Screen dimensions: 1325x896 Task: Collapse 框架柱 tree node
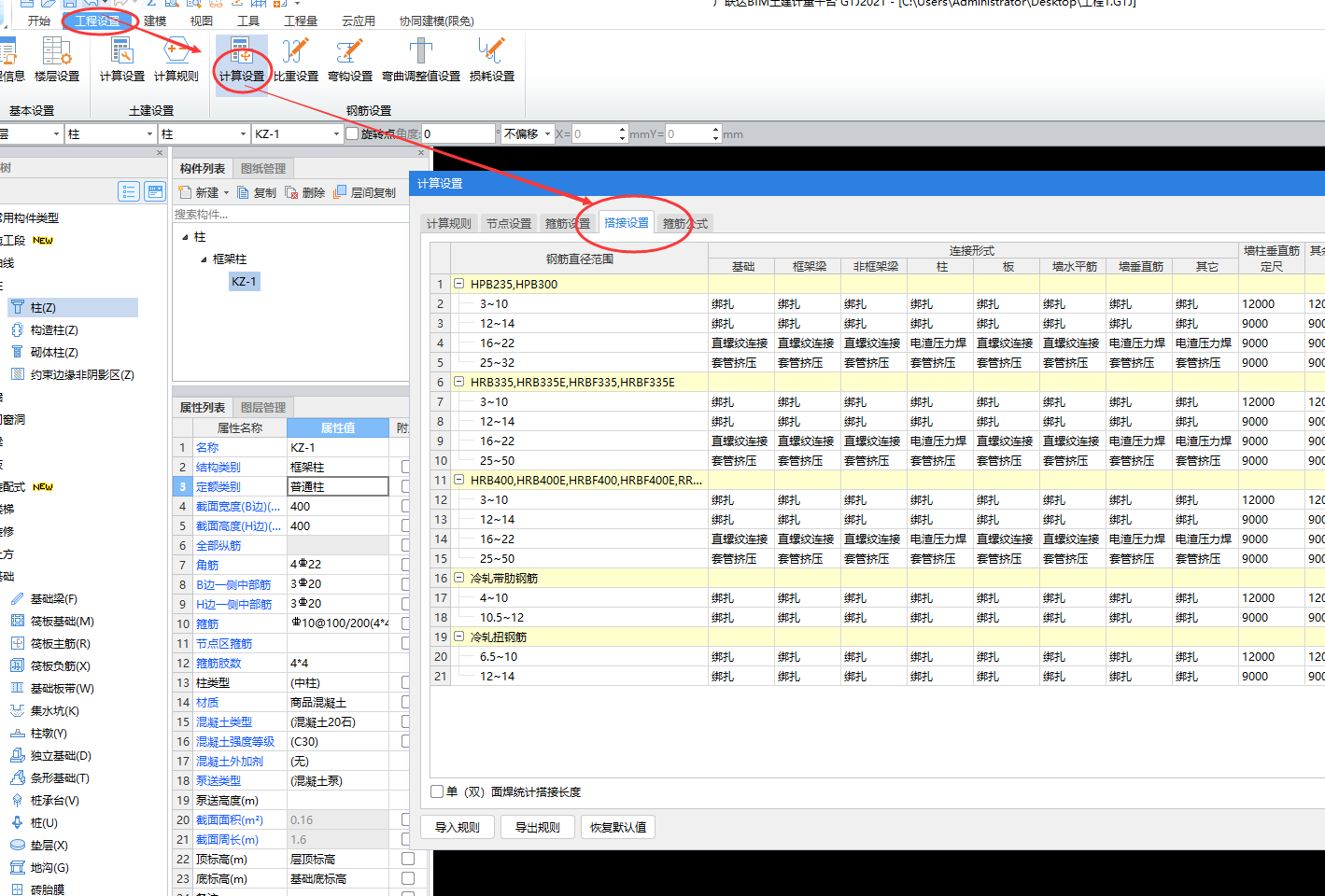point(204,259)
